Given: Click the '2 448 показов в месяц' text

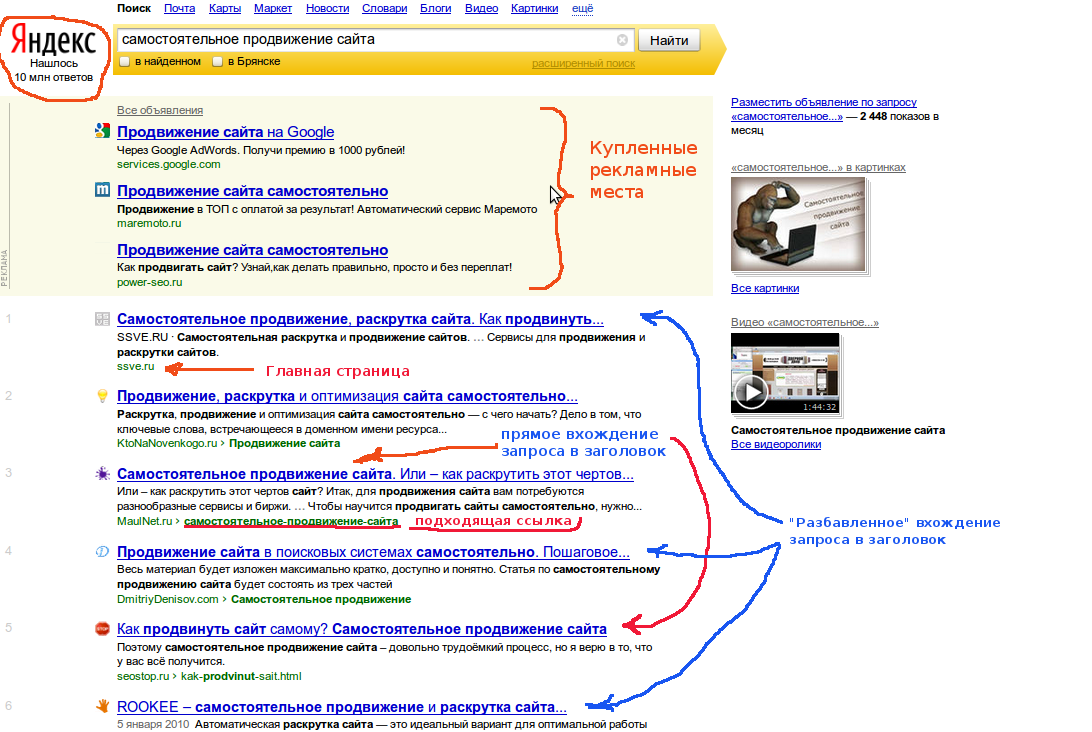Looking at the screenshot, I should pos(835,123).
